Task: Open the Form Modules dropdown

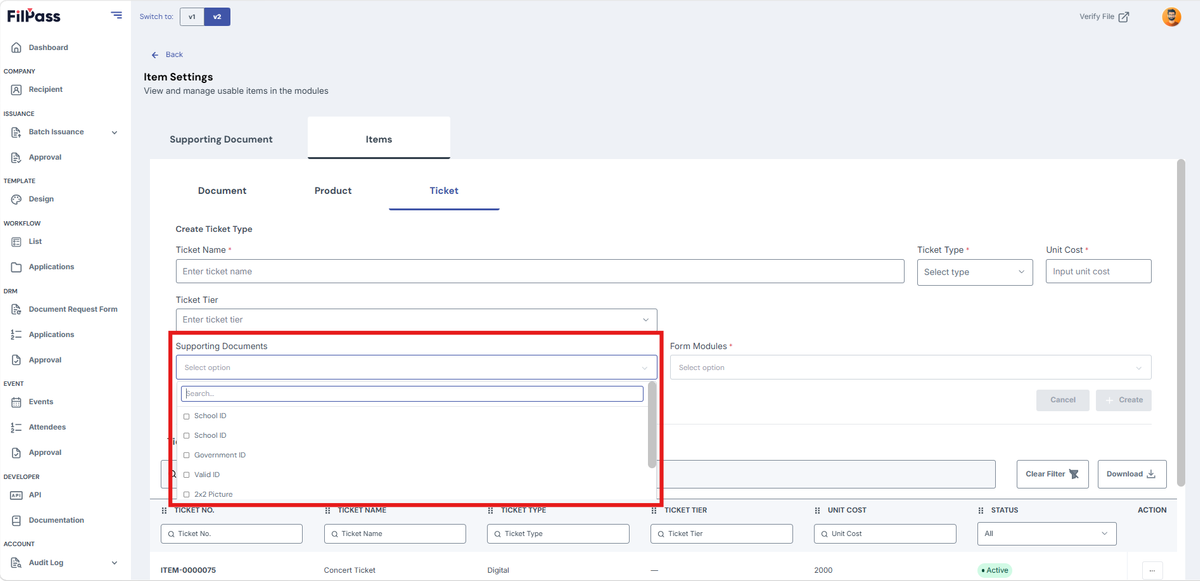Action: pos(910,367)
